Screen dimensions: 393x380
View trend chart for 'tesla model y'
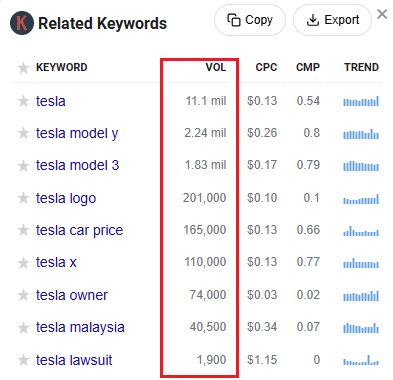coord(361,134)
